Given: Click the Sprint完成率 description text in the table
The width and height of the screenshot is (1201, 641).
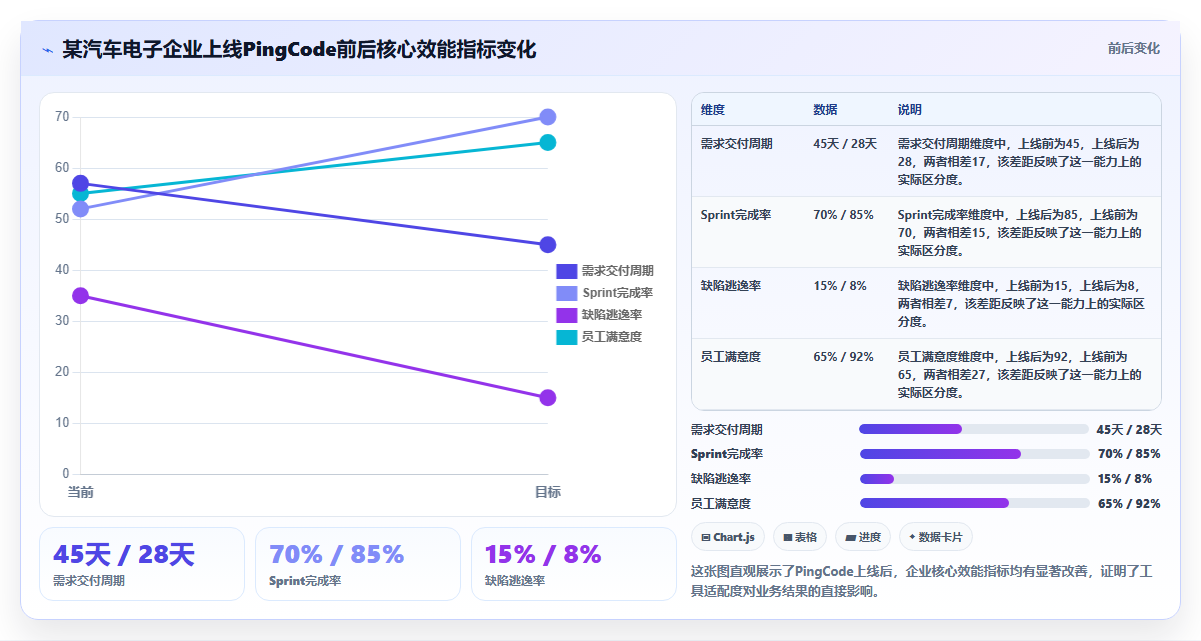Looking at the screenshot, I should point(1020,233).
